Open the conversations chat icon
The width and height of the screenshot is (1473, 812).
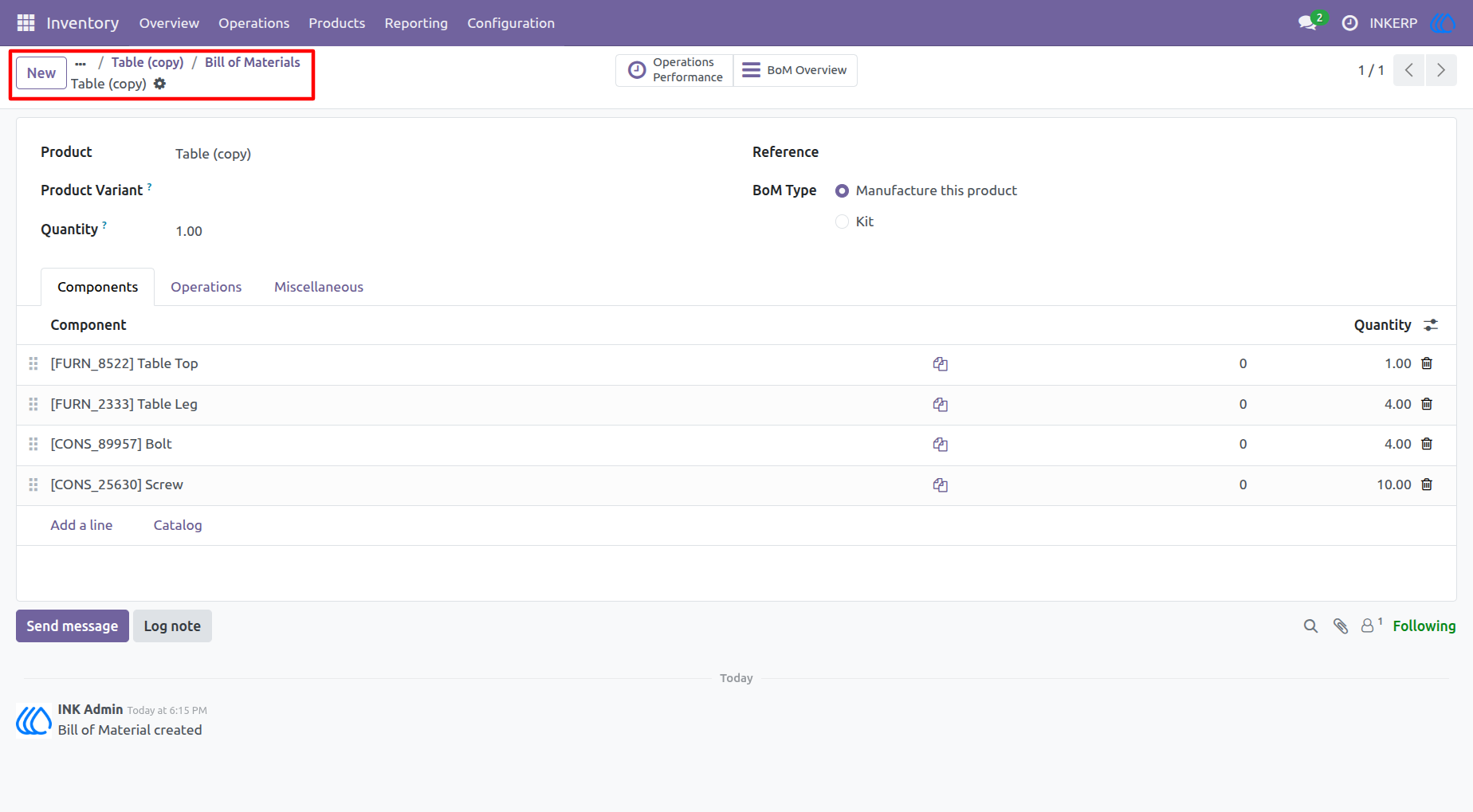click(x=1307, y=23)
